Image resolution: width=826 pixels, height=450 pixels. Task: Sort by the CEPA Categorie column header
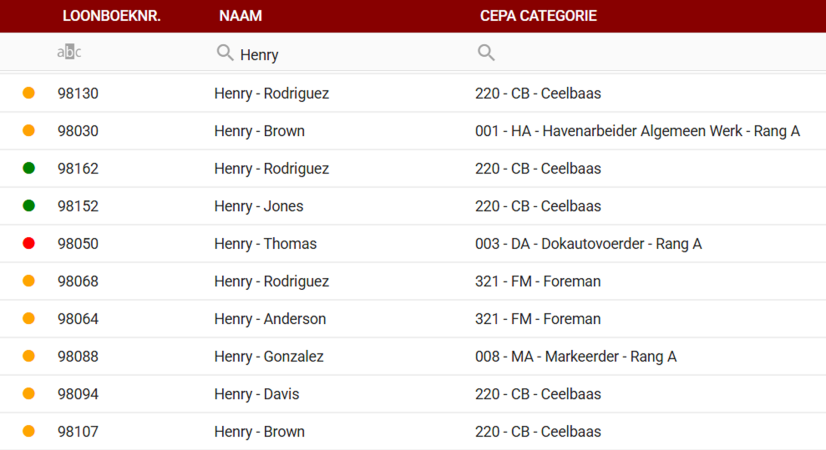[x=538, y=16]
